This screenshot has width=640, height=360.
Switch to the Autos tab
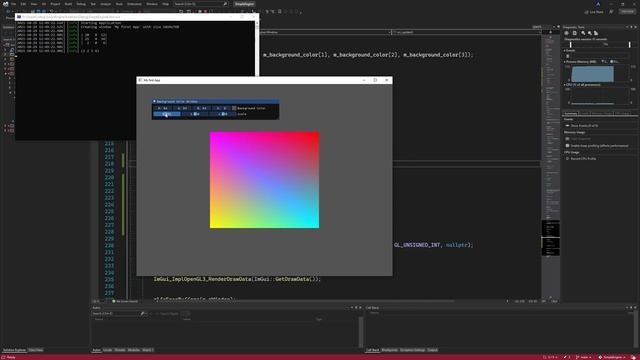[96, 350]
